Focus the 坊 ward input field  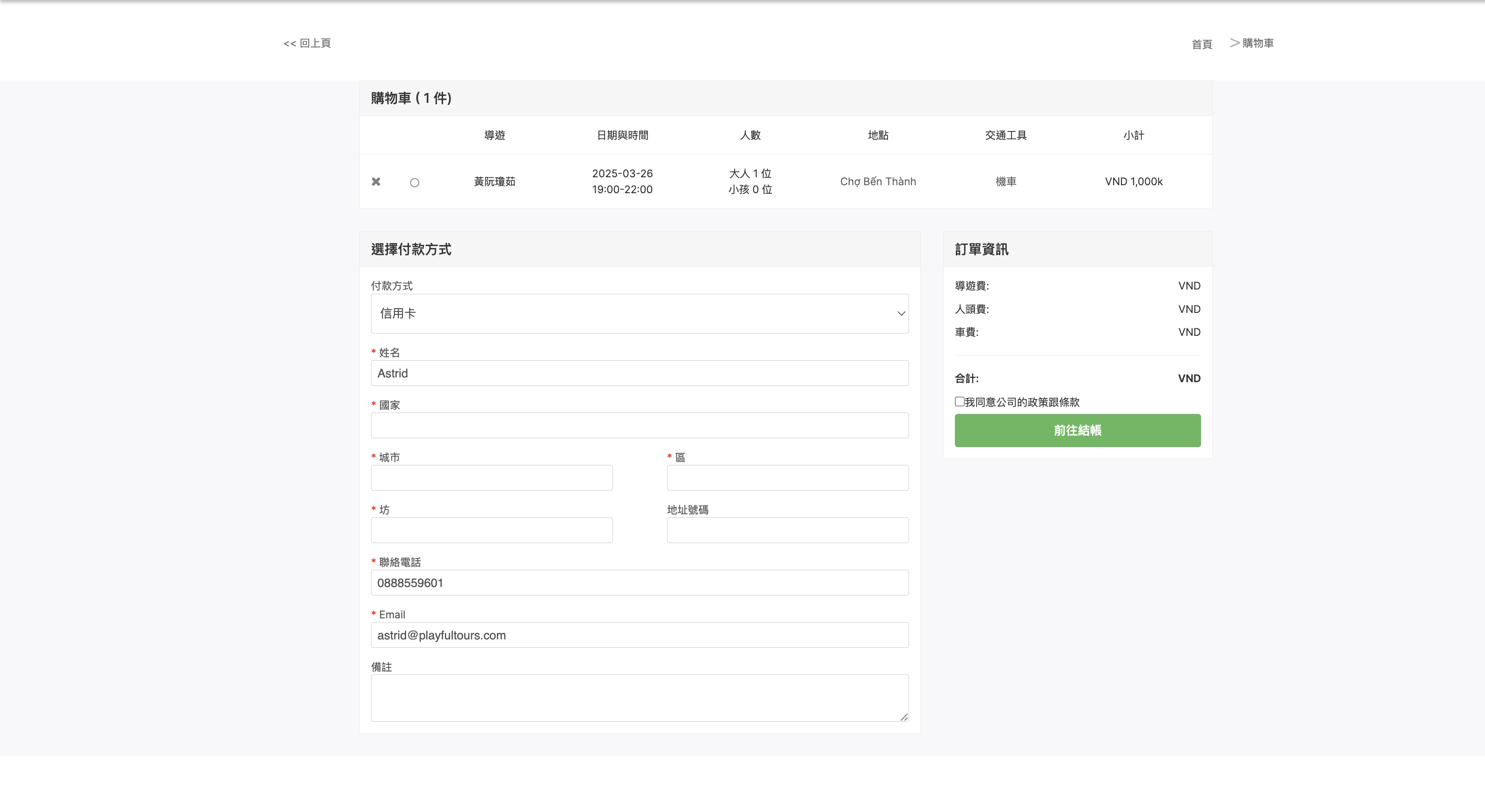(x=491, y=531)
